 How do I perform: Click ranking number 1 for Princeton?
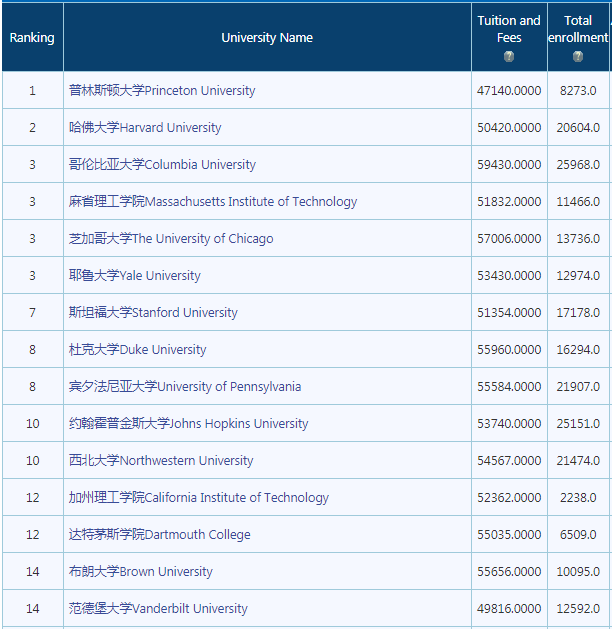coord(32,91)
